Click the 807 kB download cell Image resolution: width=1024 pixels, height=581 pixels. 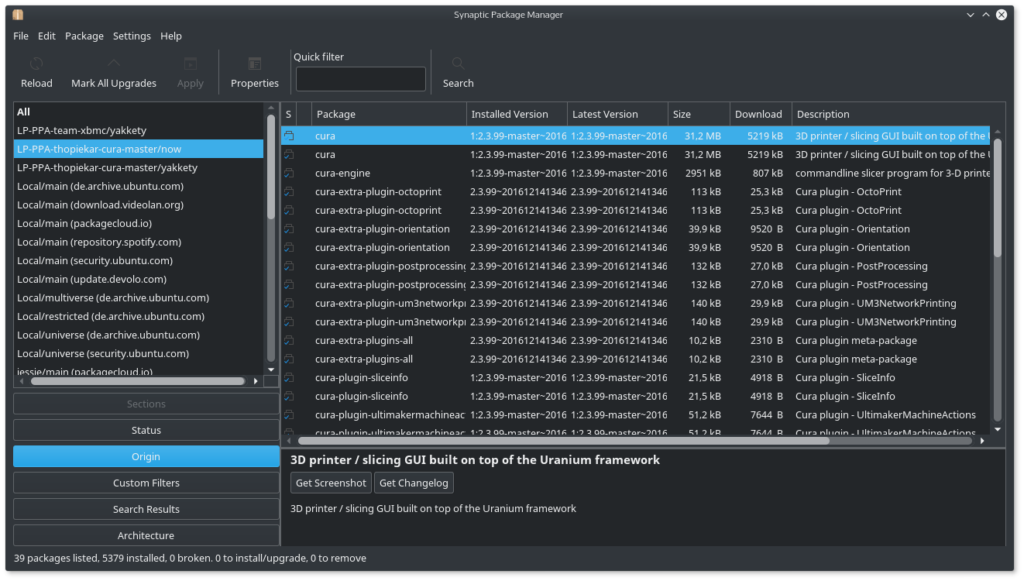767,174
